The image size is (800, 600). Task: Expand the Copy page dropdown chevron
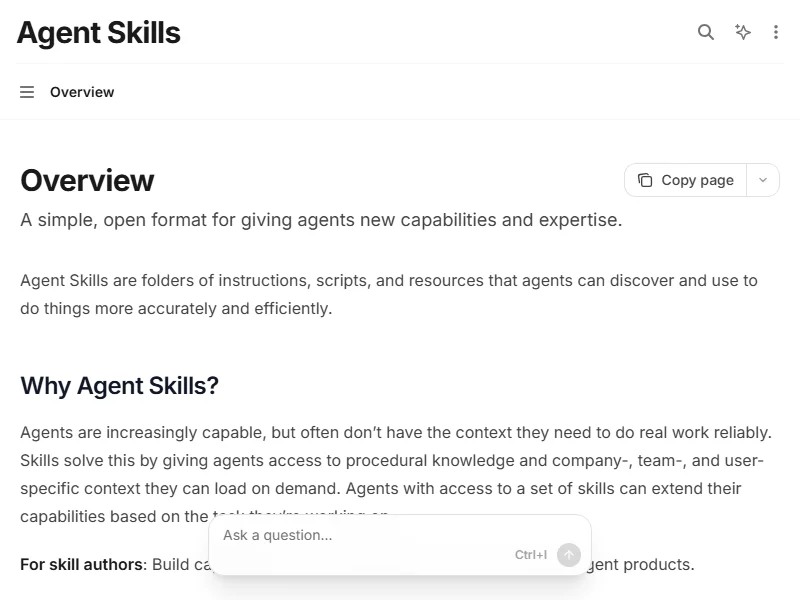tap(763, 180)
